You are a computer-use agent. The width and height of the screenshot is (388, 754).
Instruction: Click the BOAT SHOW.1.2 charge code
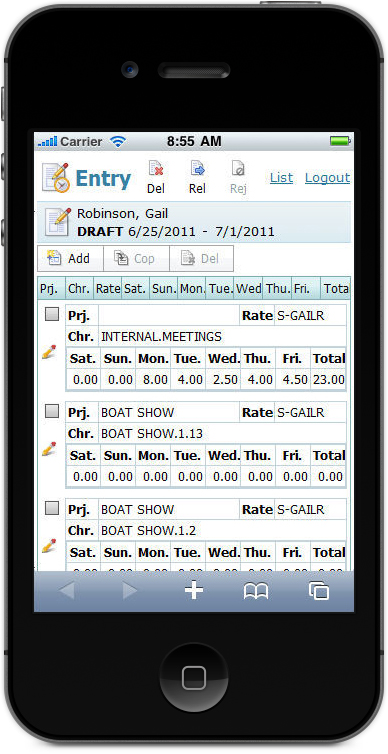[x=148, y=531]
